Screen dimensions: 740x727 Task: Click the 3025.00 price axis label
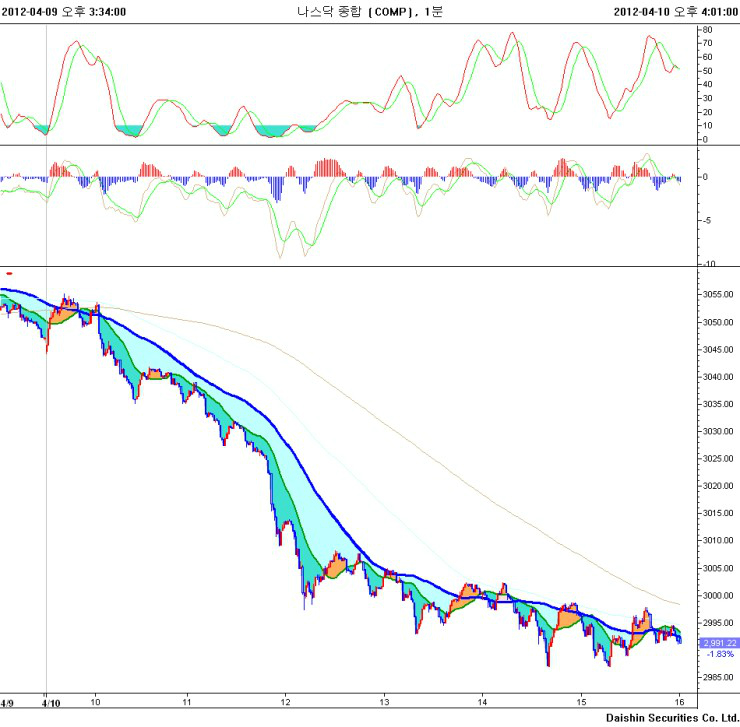pyautogui.click(x=719, y=459)
